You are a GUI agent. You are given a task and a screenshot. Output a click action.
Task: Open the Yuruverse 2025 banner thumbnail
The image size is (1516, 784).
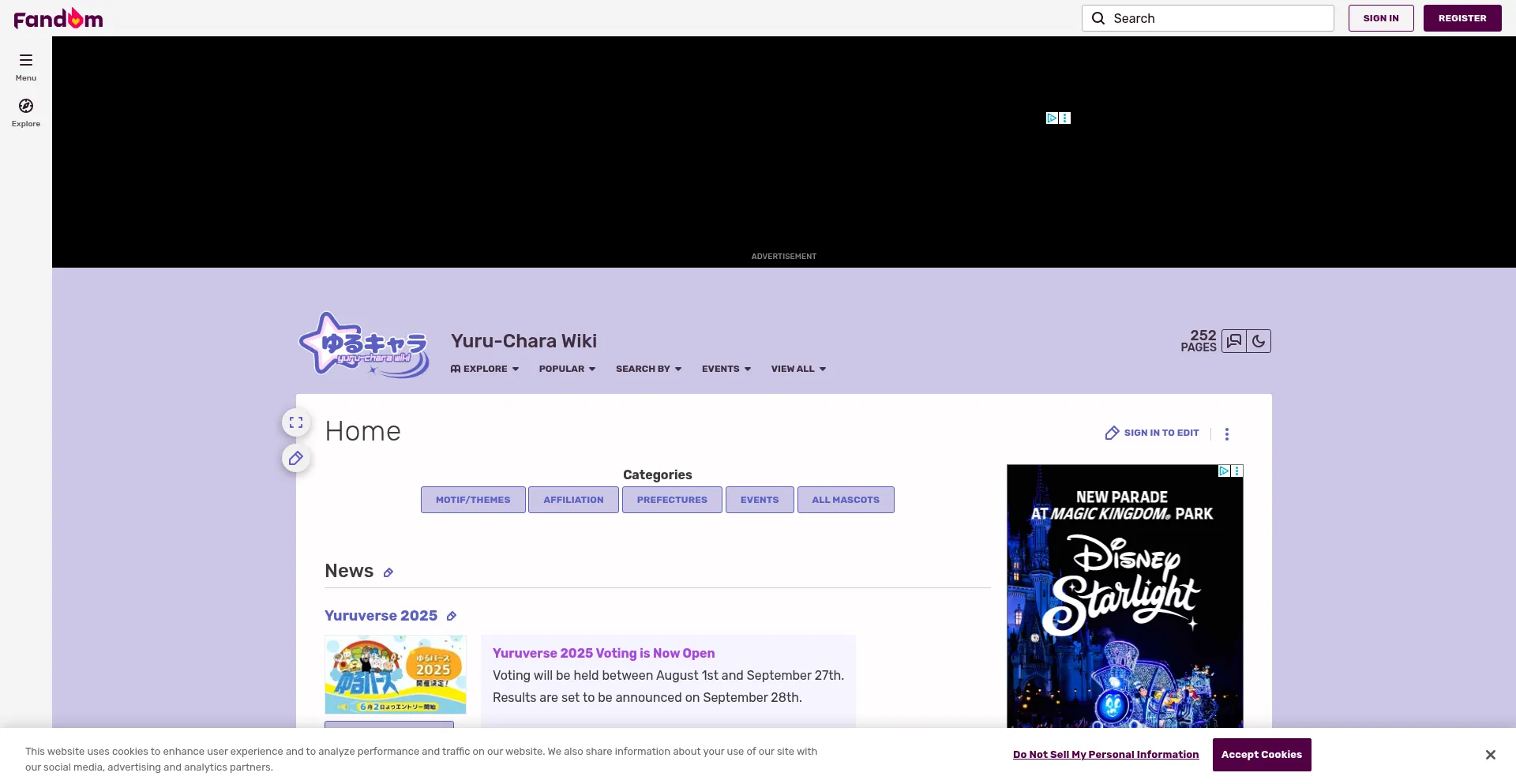pyautogui.click(x=396, y=675)
